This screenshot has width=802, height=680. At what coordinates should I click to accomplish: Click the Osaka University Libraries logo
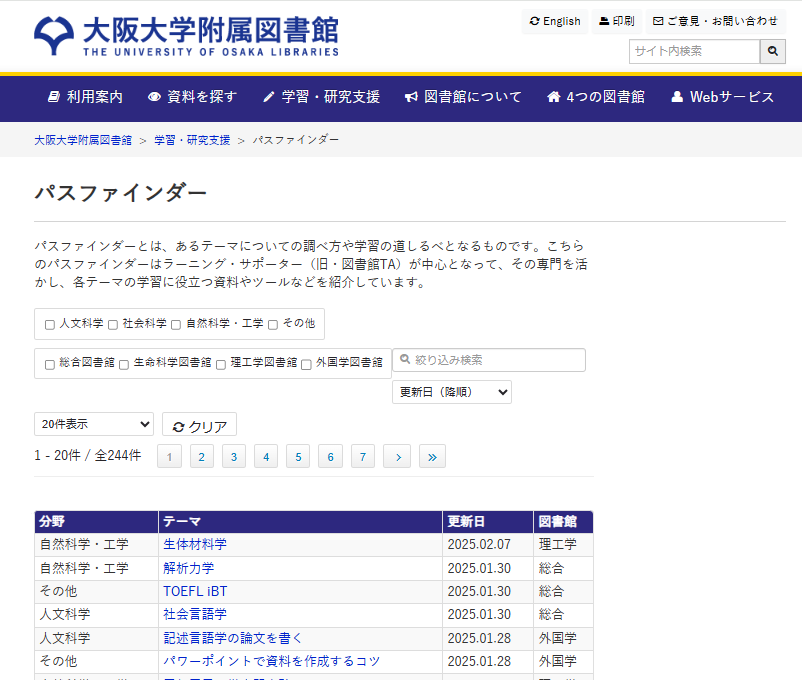click(186, 36)
